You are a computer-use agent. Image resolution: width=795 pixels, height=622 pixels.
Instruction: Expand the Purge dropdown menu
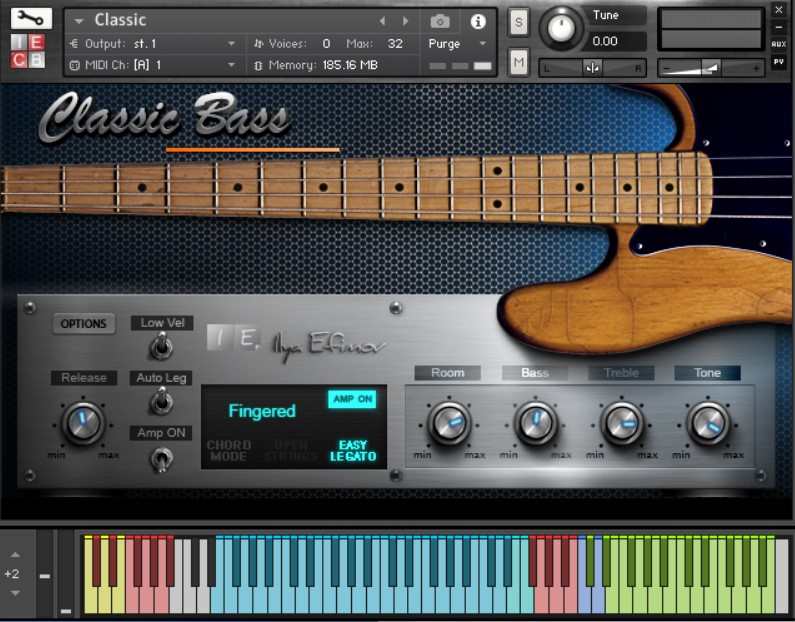tap(457, 44)
